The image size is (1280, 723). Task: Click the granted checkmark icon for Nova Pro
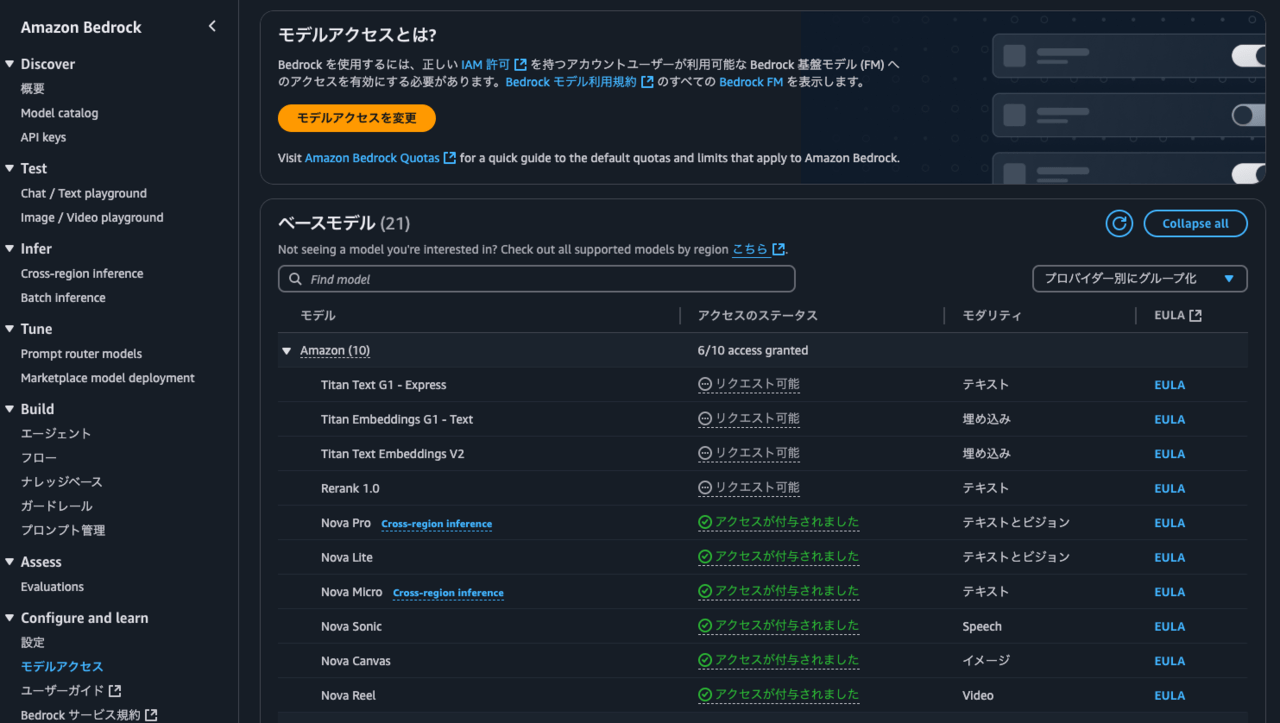pos(705,522)
